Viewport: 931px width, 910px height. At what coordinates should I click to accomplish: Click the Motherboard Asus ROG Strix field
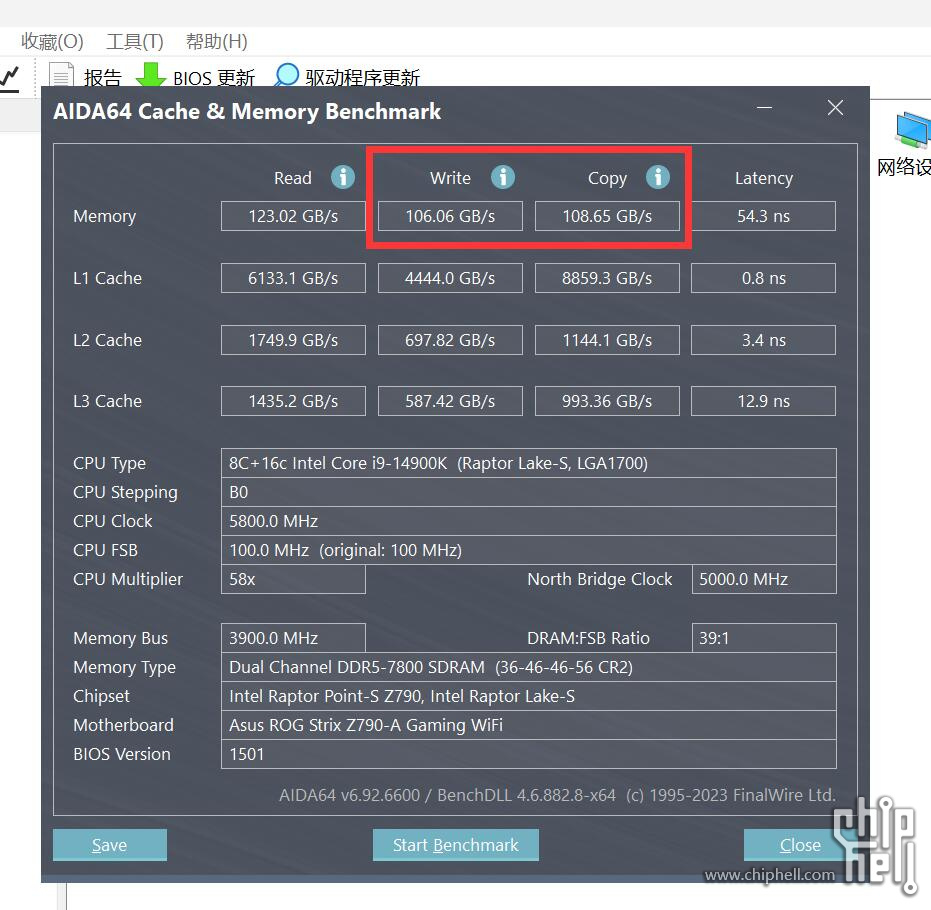[x=529, y=725]
